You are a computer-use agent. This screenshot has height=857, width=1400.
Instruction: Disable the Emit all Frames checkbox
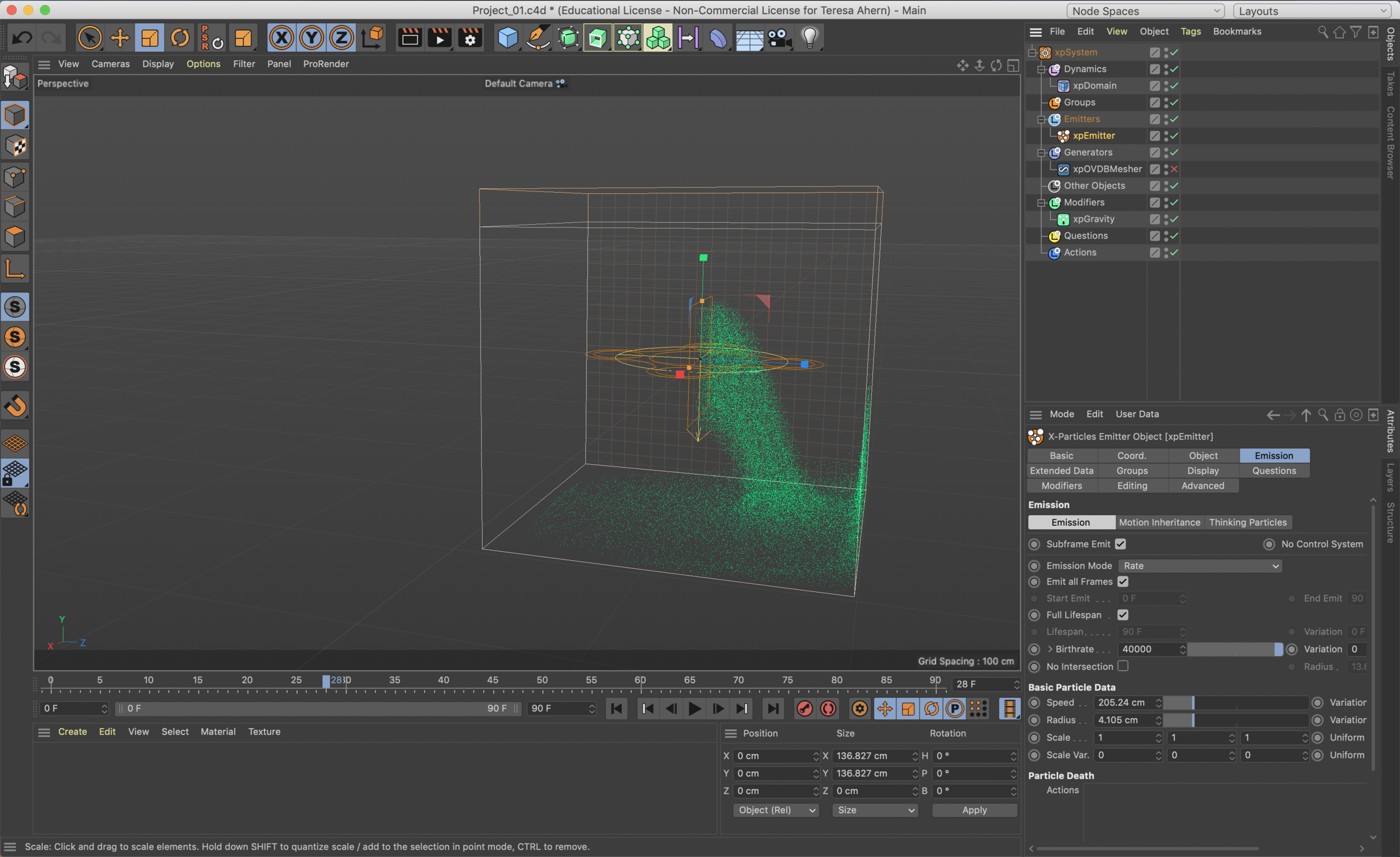[1123, 581]
